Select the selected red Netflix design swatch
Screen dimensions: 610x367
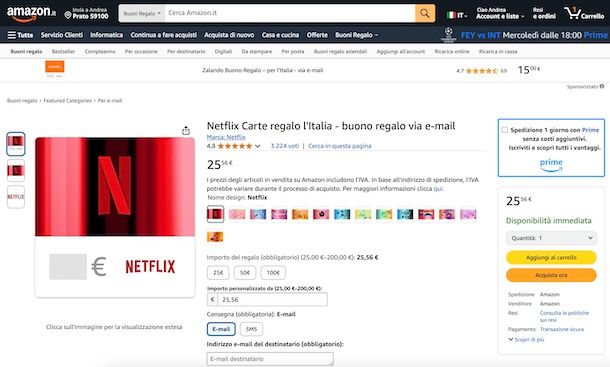point(215,214)
